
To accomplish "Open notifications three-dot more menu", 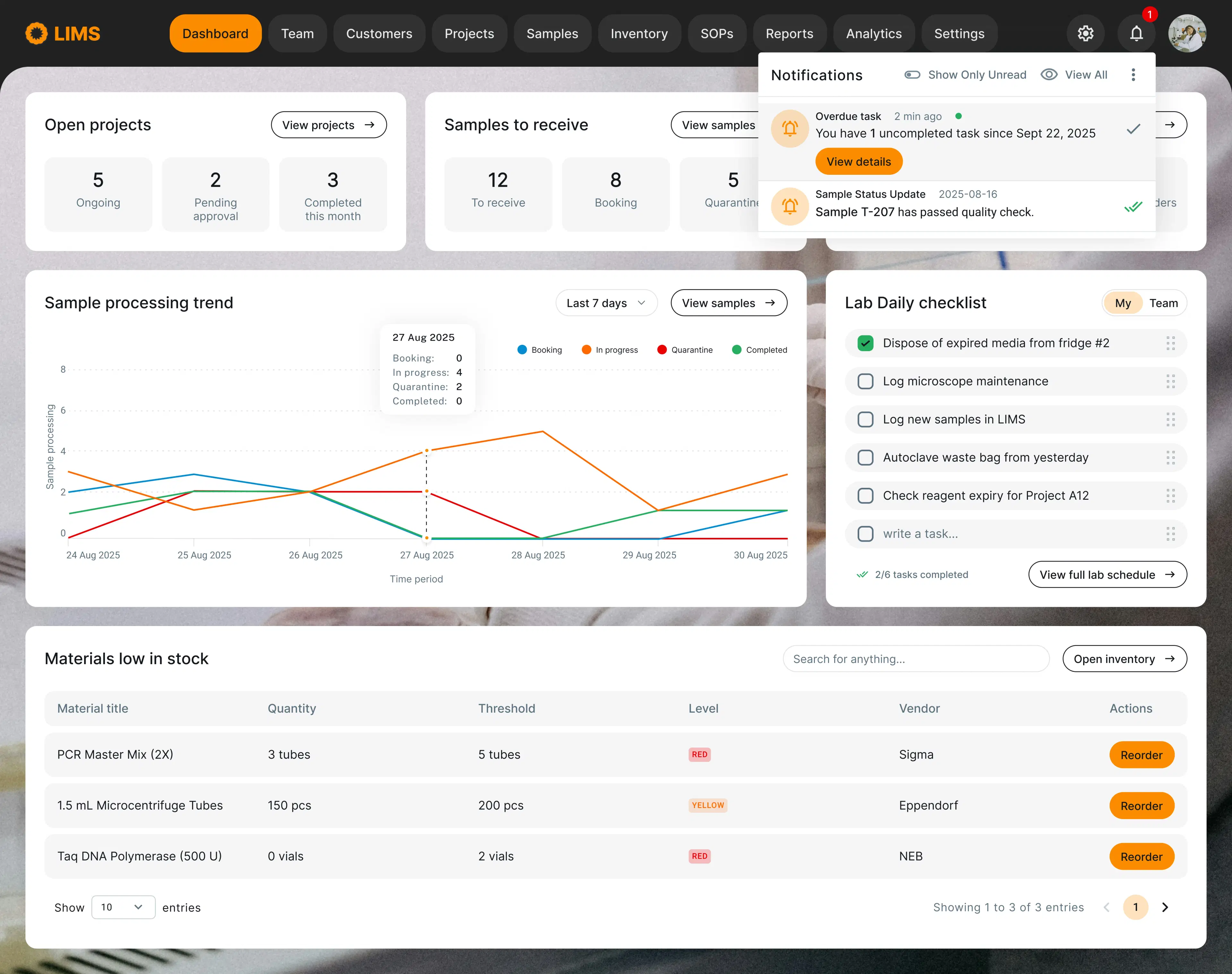I will (1133, 75).
